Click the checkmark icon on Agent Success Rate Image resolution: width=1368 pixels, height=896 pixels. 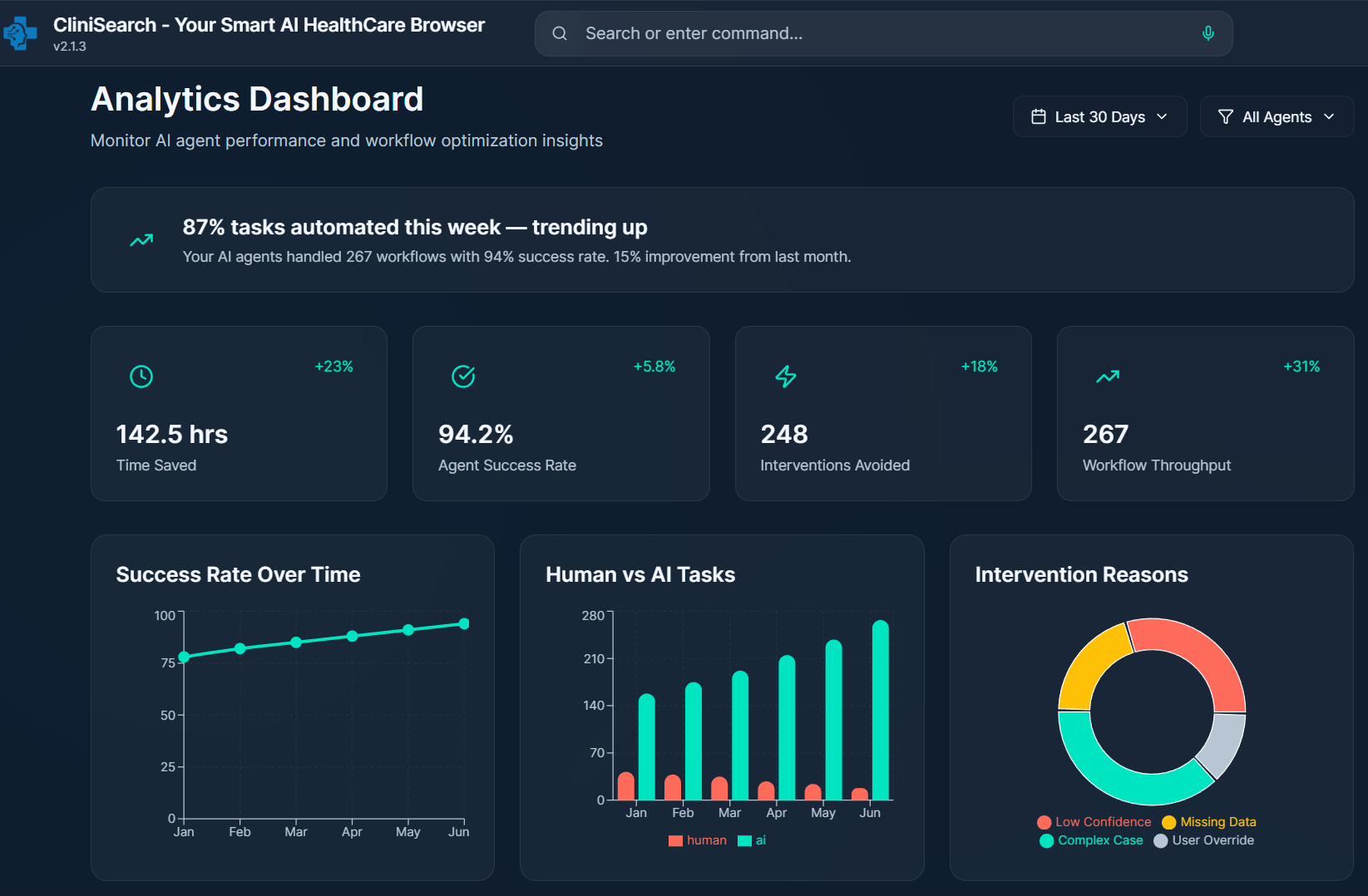(x=463, y=377)
